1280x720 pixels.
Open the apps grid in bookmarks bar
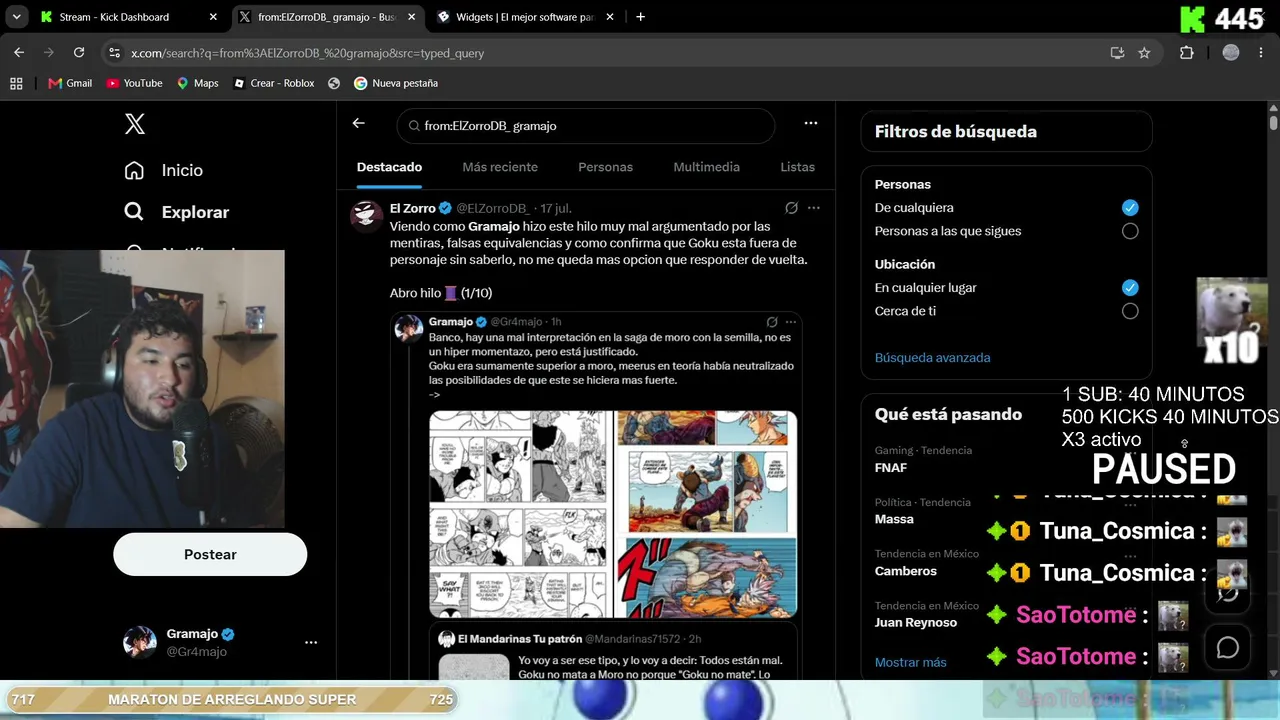pos(16,83)
